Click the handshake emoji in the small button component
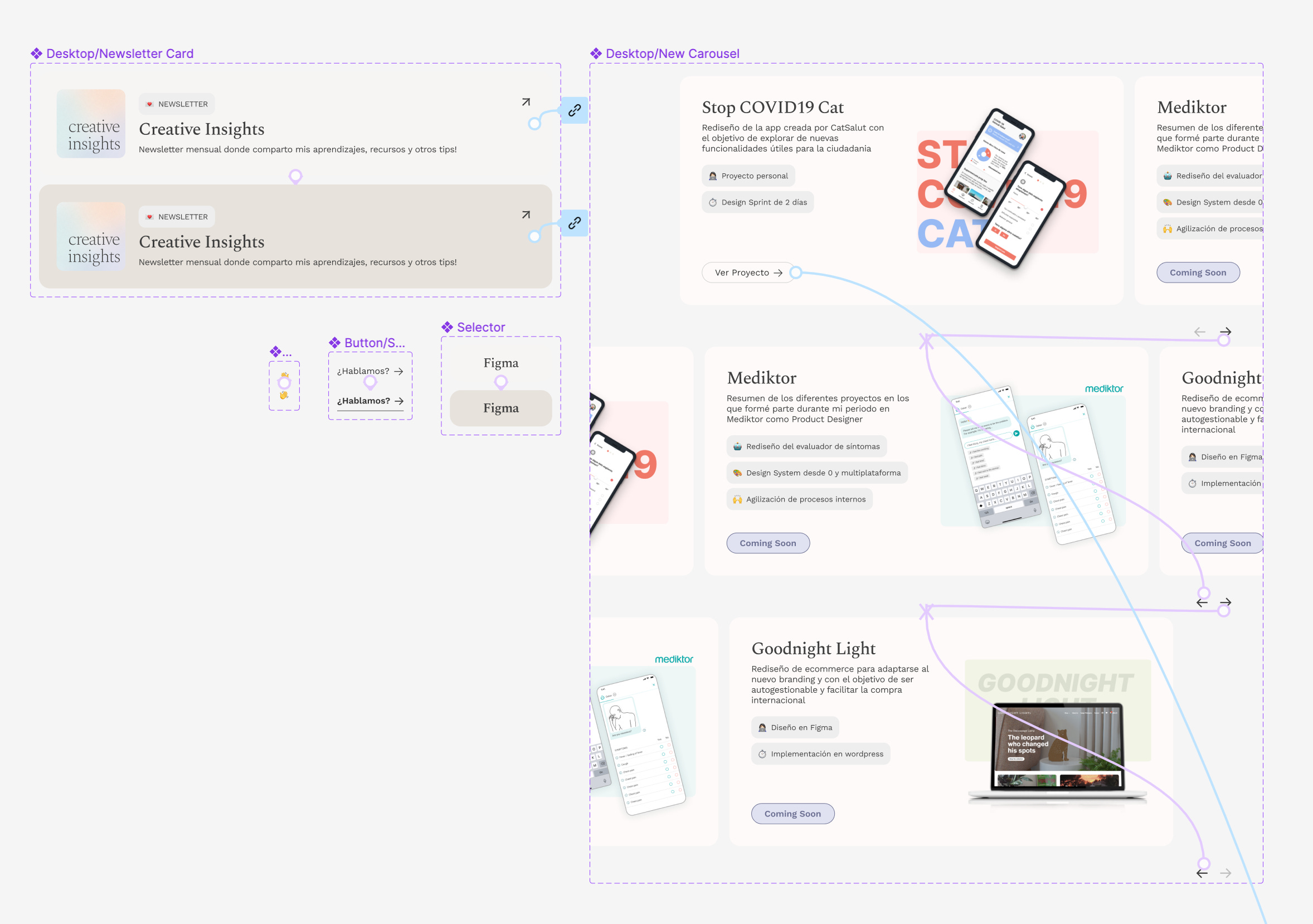This screenshot has height=924, width=1313. pyautogui.click(x=284, y=395)
